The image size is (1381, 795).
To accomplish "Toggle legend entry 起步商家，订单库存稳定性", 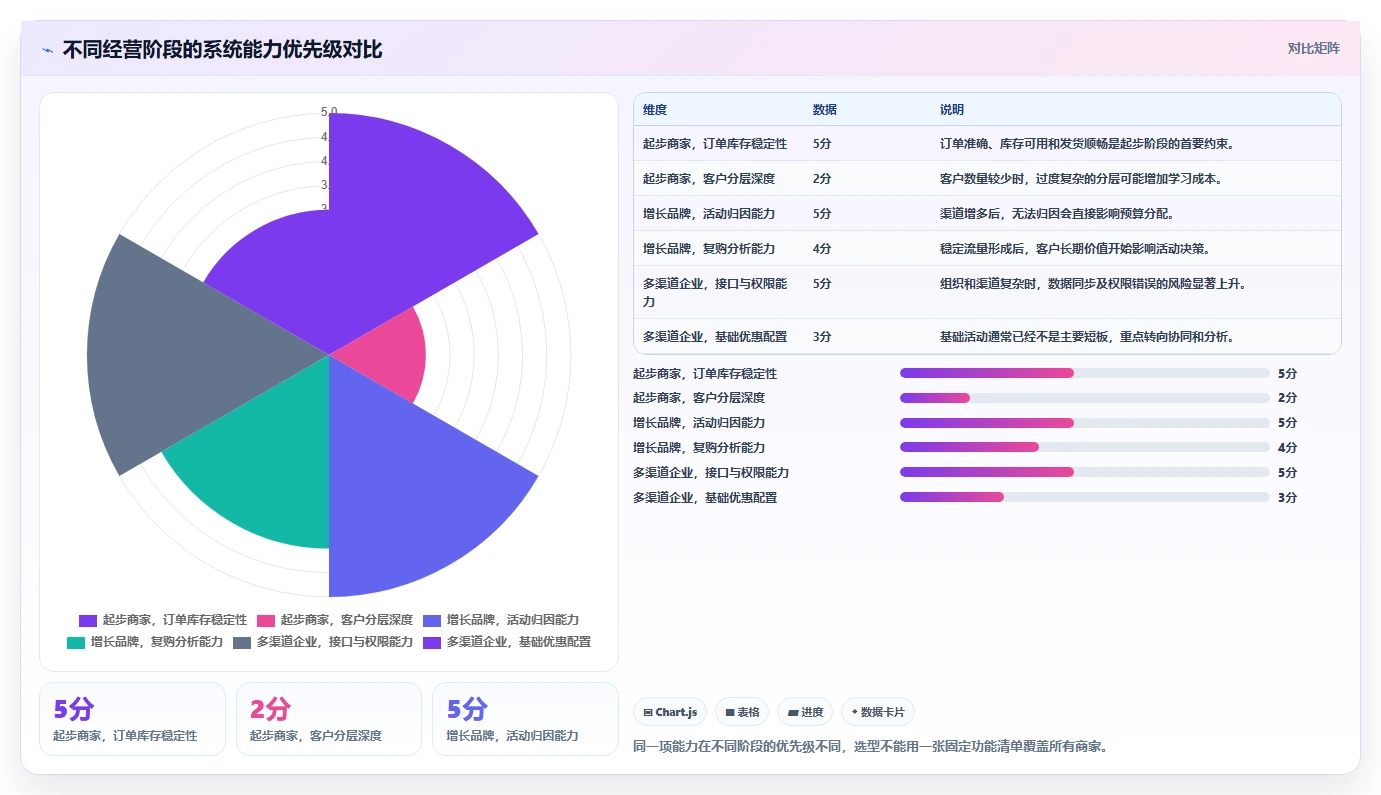I will (163, 620).
